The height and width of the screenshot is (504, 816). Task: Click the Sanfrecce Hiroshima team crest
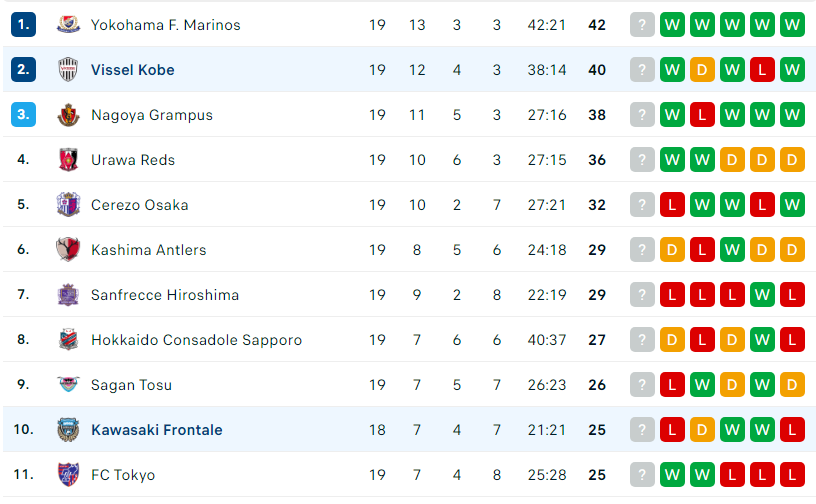pyautogui.click(x=68, y=295)
